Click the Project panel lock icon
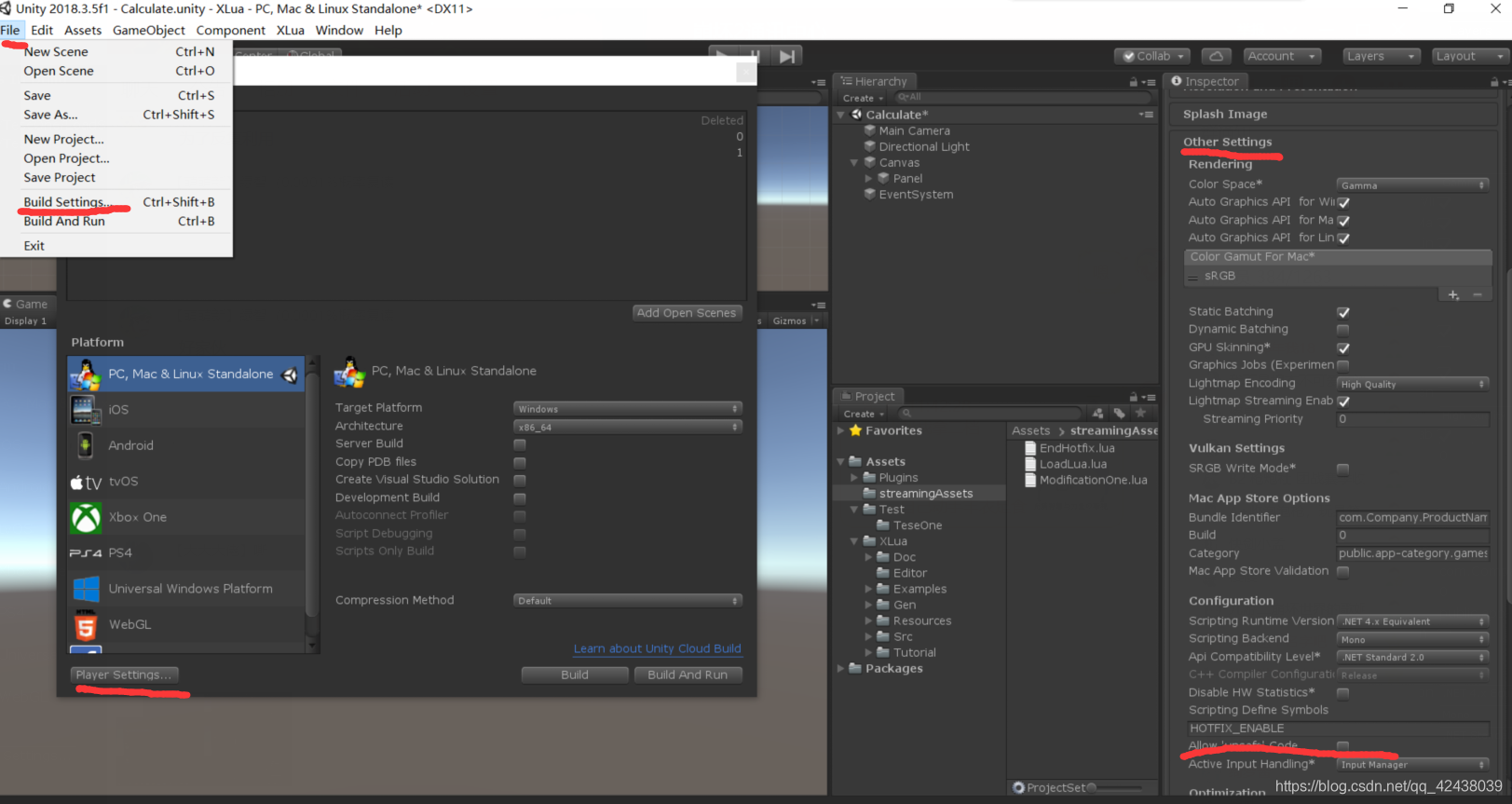 coord(1134,397)
